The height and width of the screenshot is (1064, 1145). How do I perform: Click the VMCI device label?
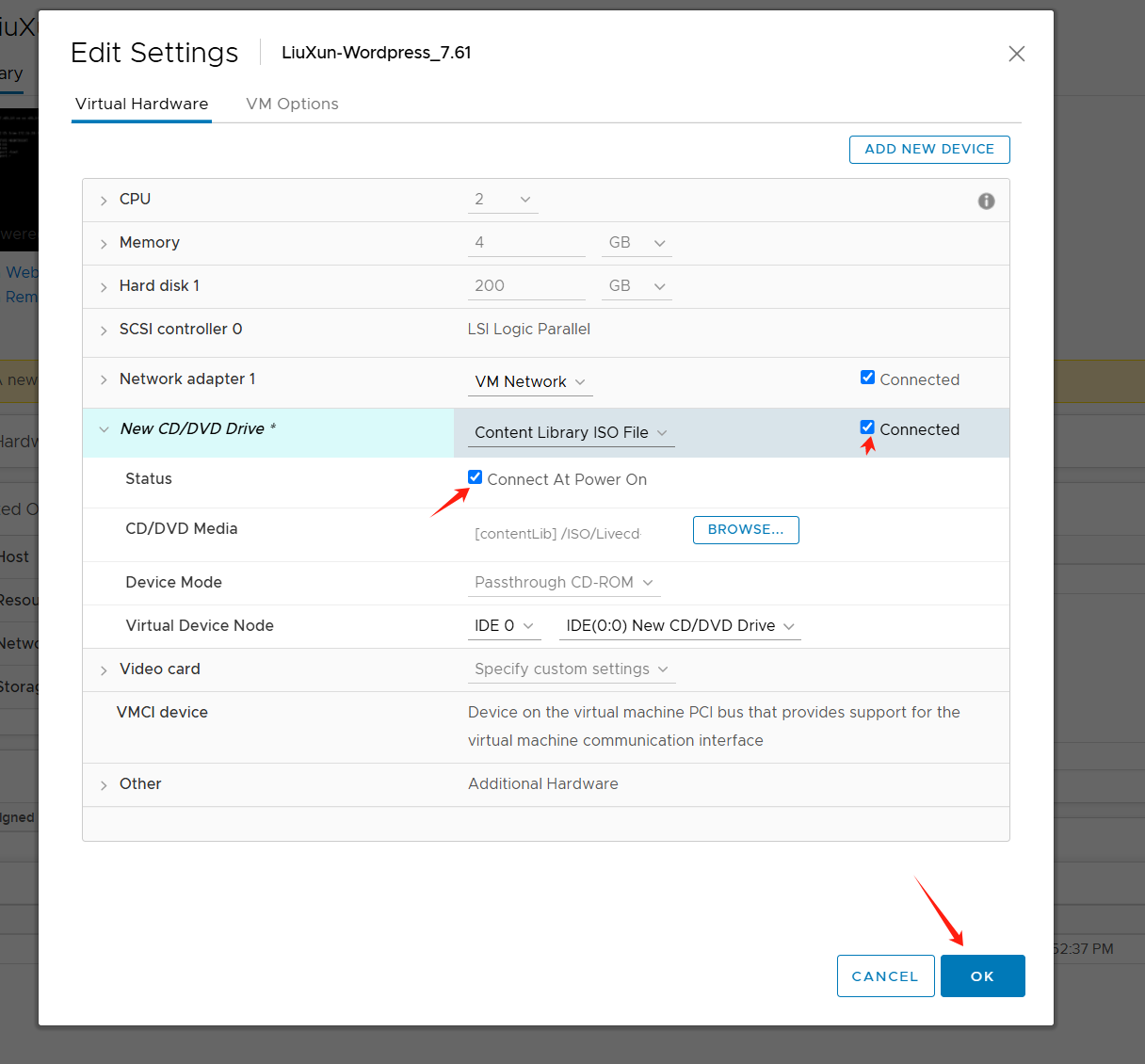click(x=162, y=712)
